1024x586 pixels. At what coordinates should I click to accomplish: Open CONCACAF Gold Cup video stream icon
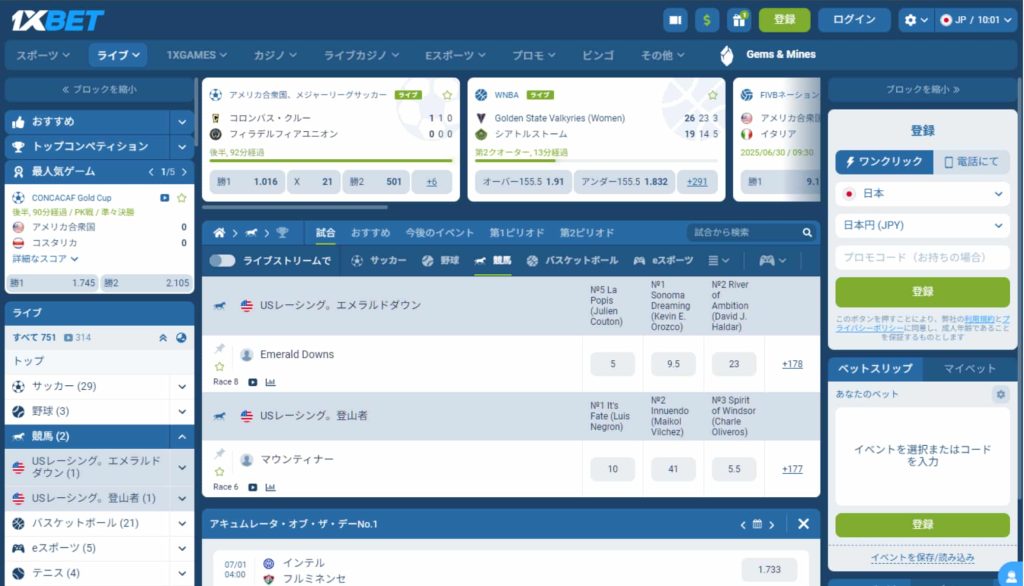(165, 198)
